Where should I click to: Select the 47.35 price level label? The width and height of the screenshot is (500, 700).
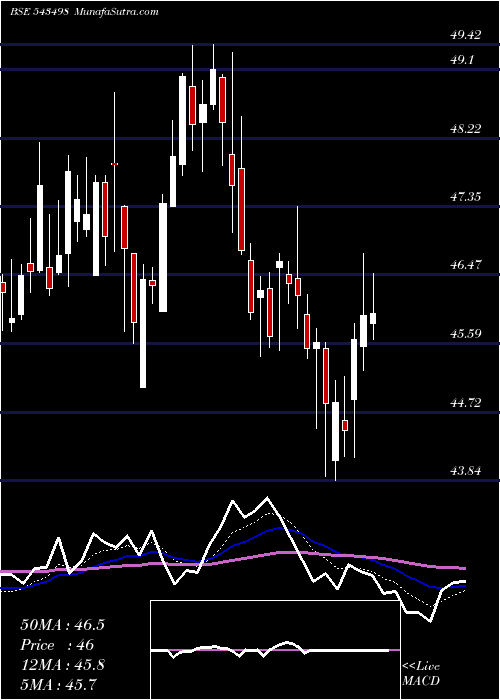466,197
